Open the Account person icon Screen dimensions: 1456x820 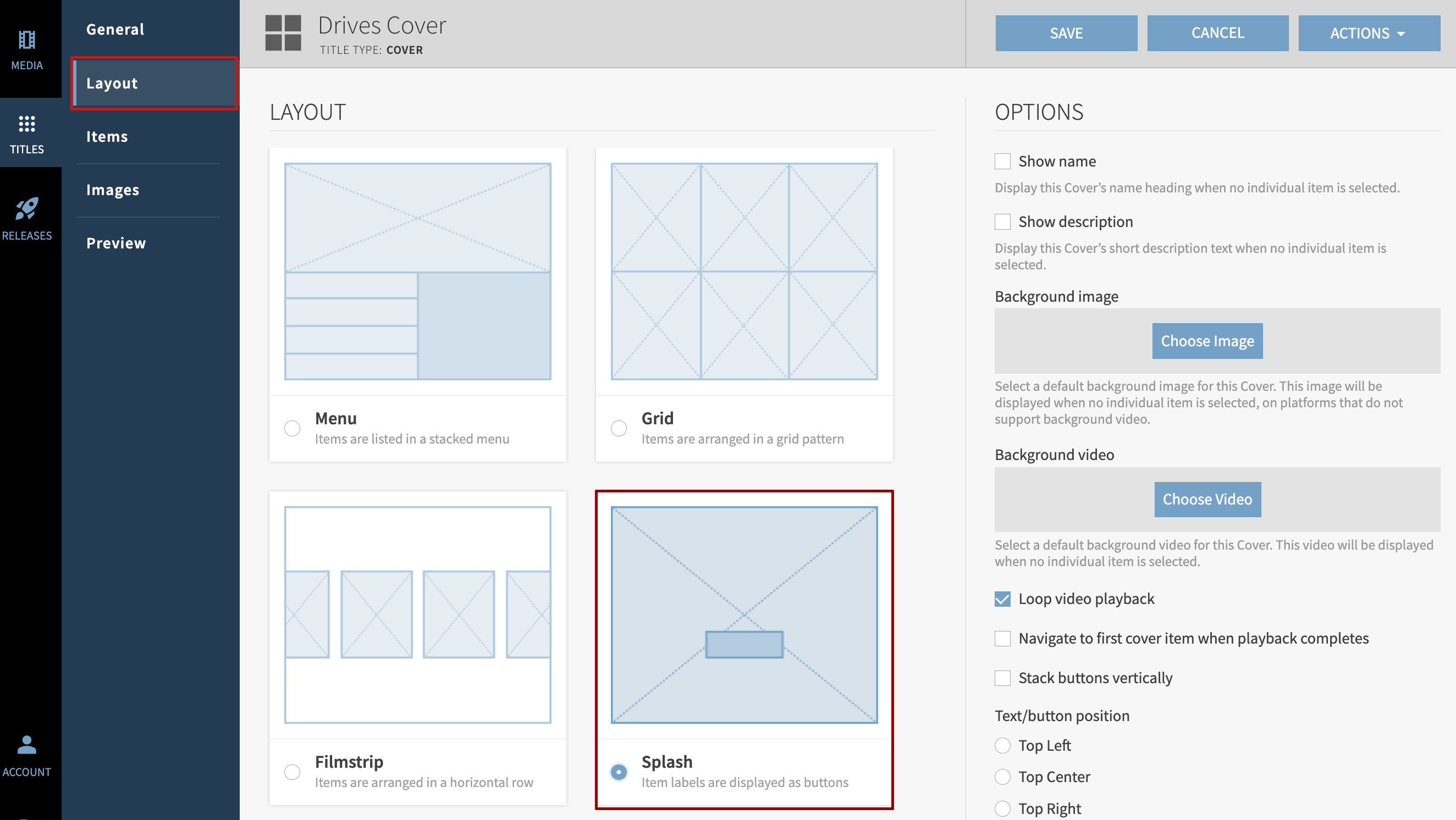coord(26,745)
